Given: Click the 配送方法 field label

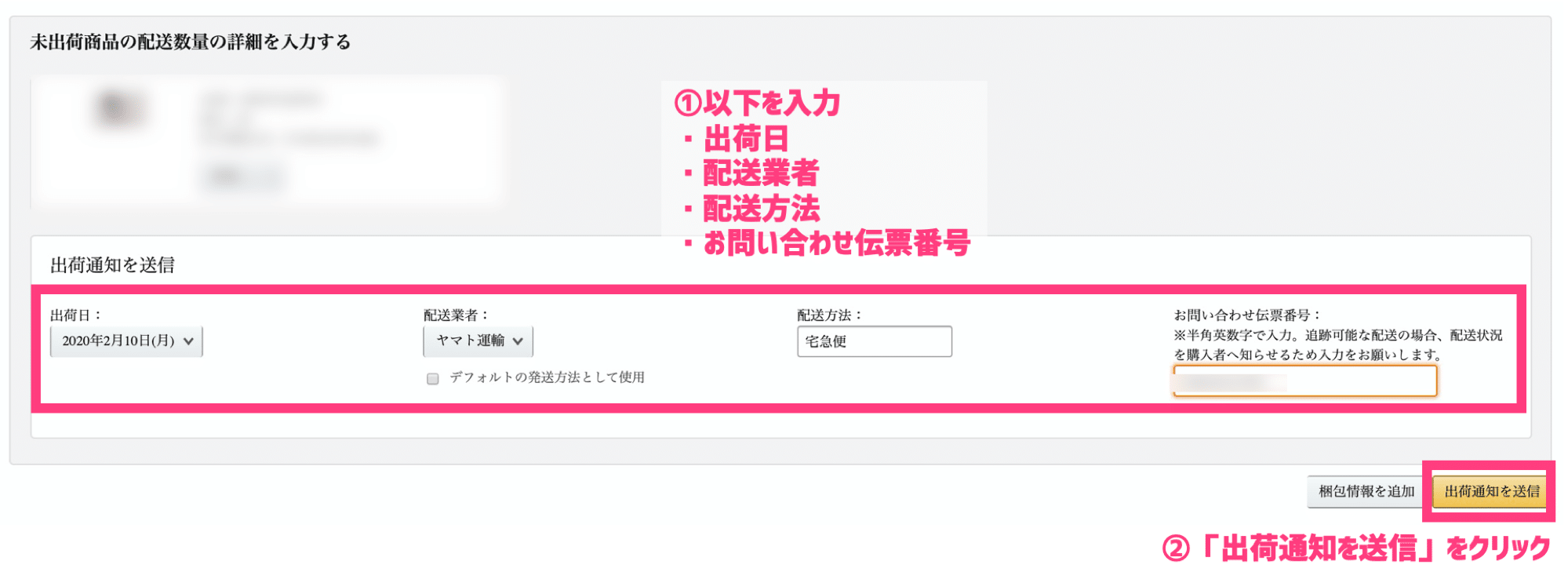Looking at the screenshot, I should (x=830, y=315).
